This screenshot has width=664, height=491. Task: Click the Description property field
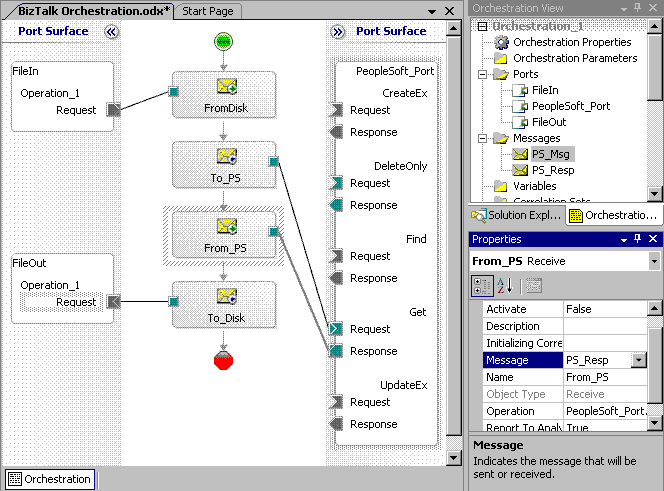pos(605,326)
